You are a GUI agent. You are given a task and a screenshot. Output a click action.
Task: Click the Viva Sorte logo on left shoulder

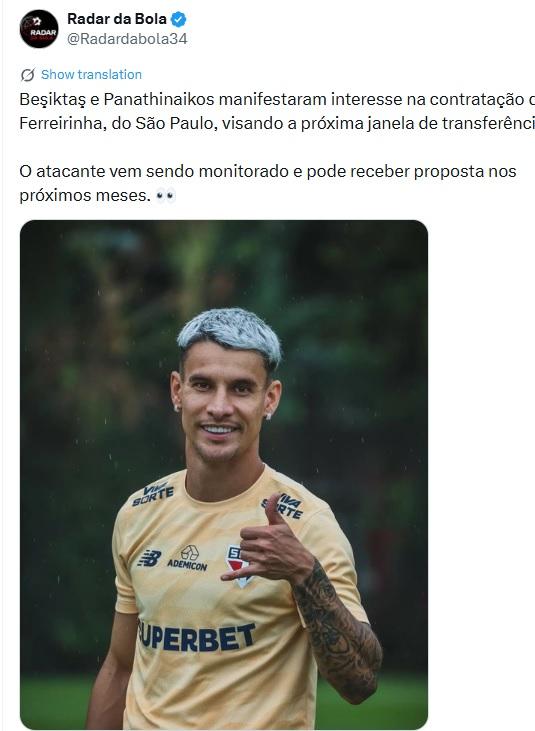[153, 495]
